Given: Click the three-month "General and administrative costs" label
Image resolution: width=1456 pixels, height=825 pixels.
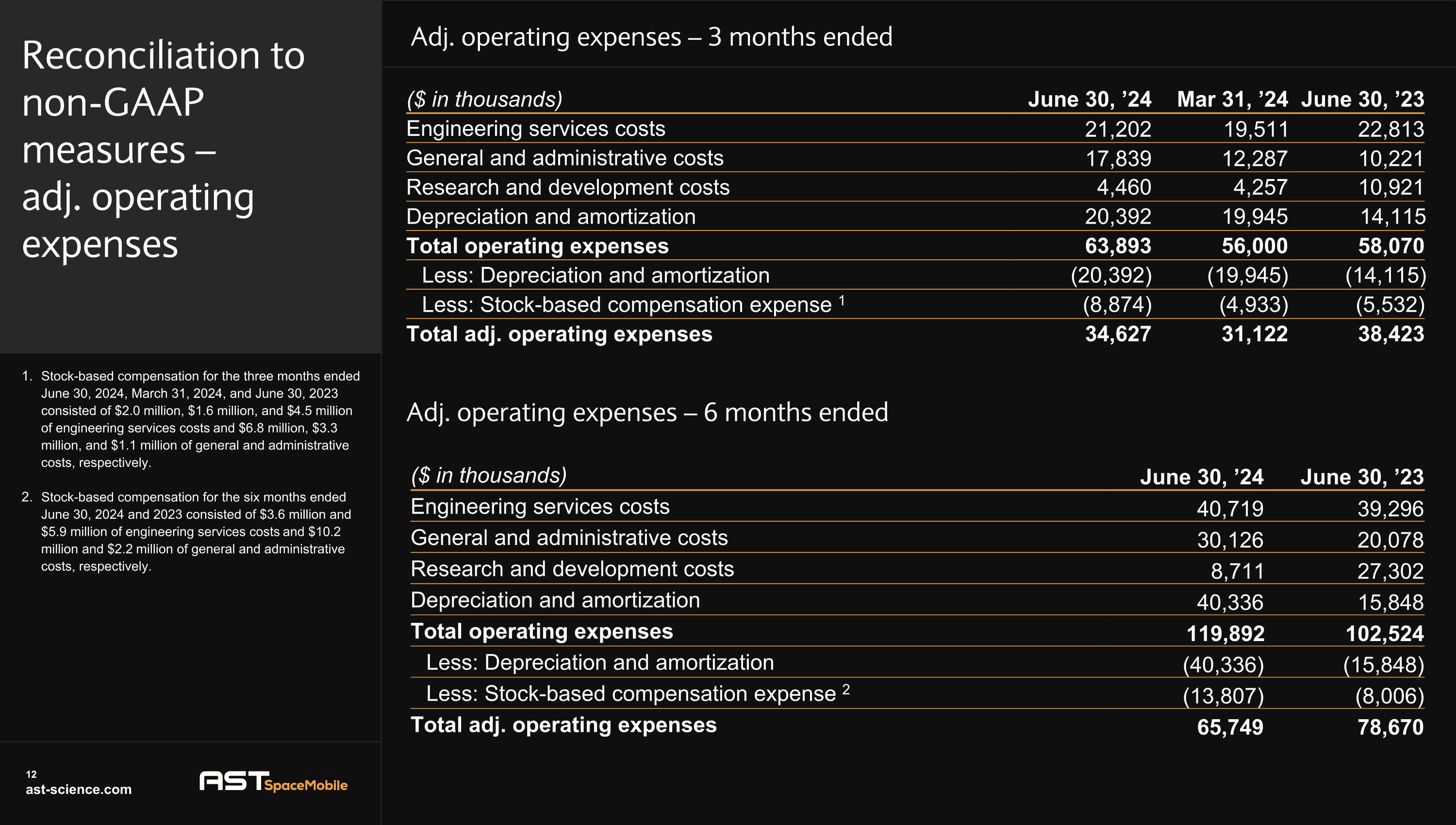Looking at the screenshot, I should [565, 158].
